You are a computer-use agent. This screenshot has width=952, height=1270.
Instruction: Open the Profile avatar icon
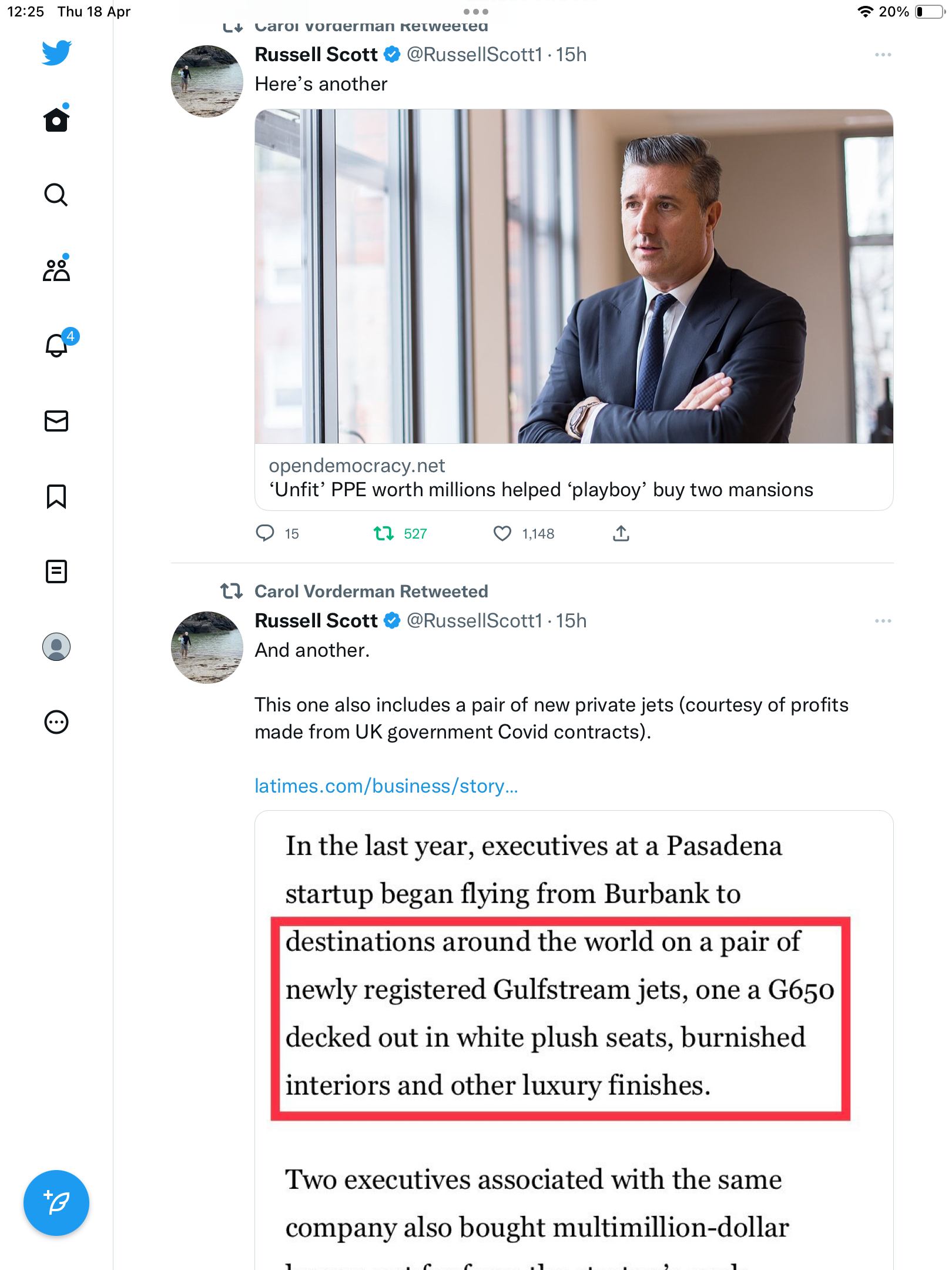56,647
